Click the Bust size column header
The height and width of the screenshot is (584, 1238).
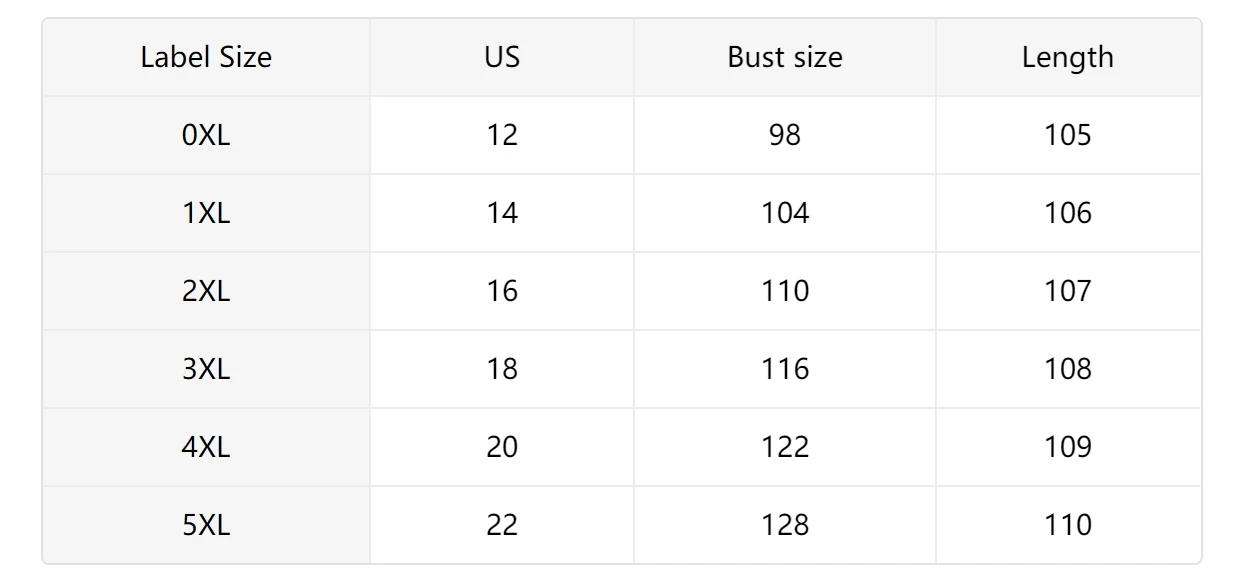pos(785,57)
